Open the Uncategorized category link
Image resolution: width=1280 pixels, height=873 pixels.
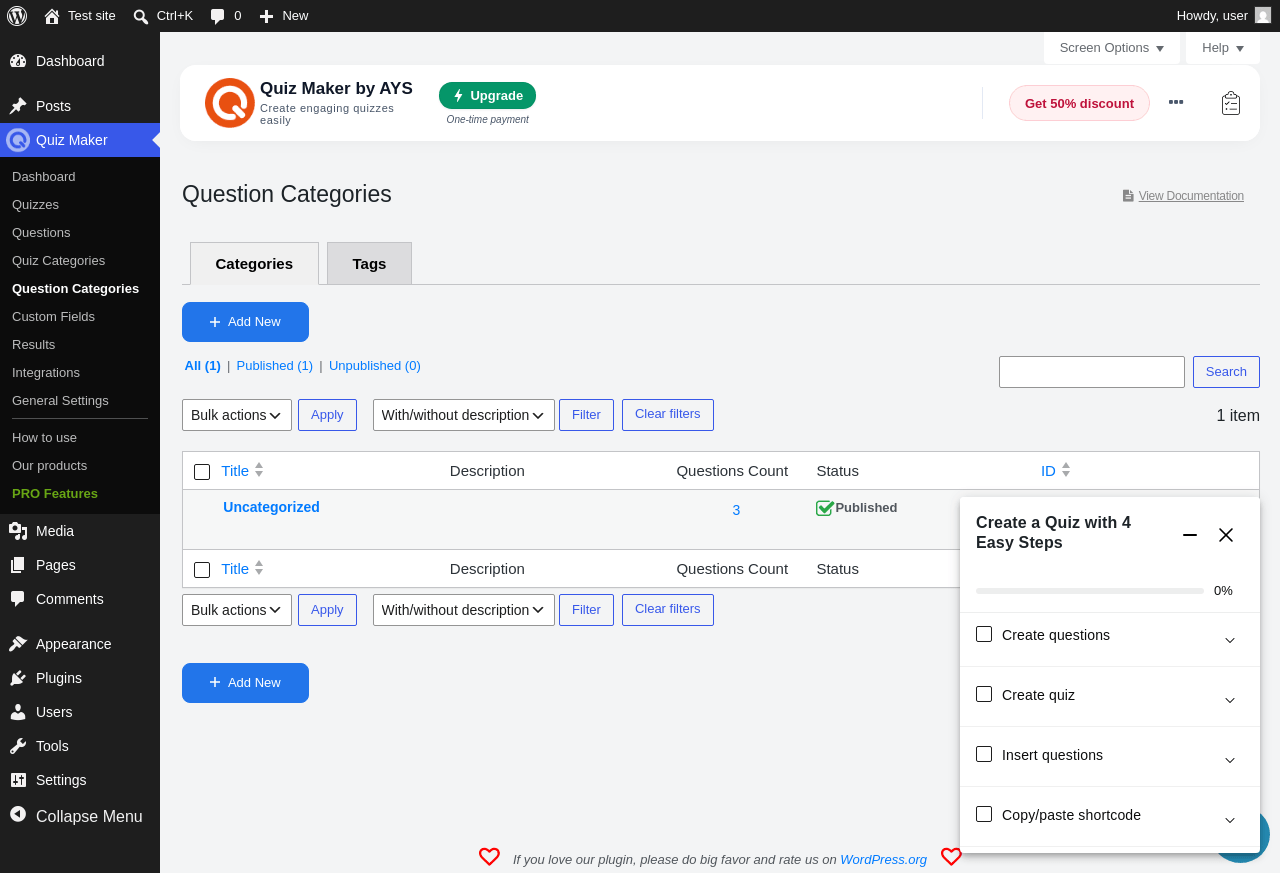271,507
